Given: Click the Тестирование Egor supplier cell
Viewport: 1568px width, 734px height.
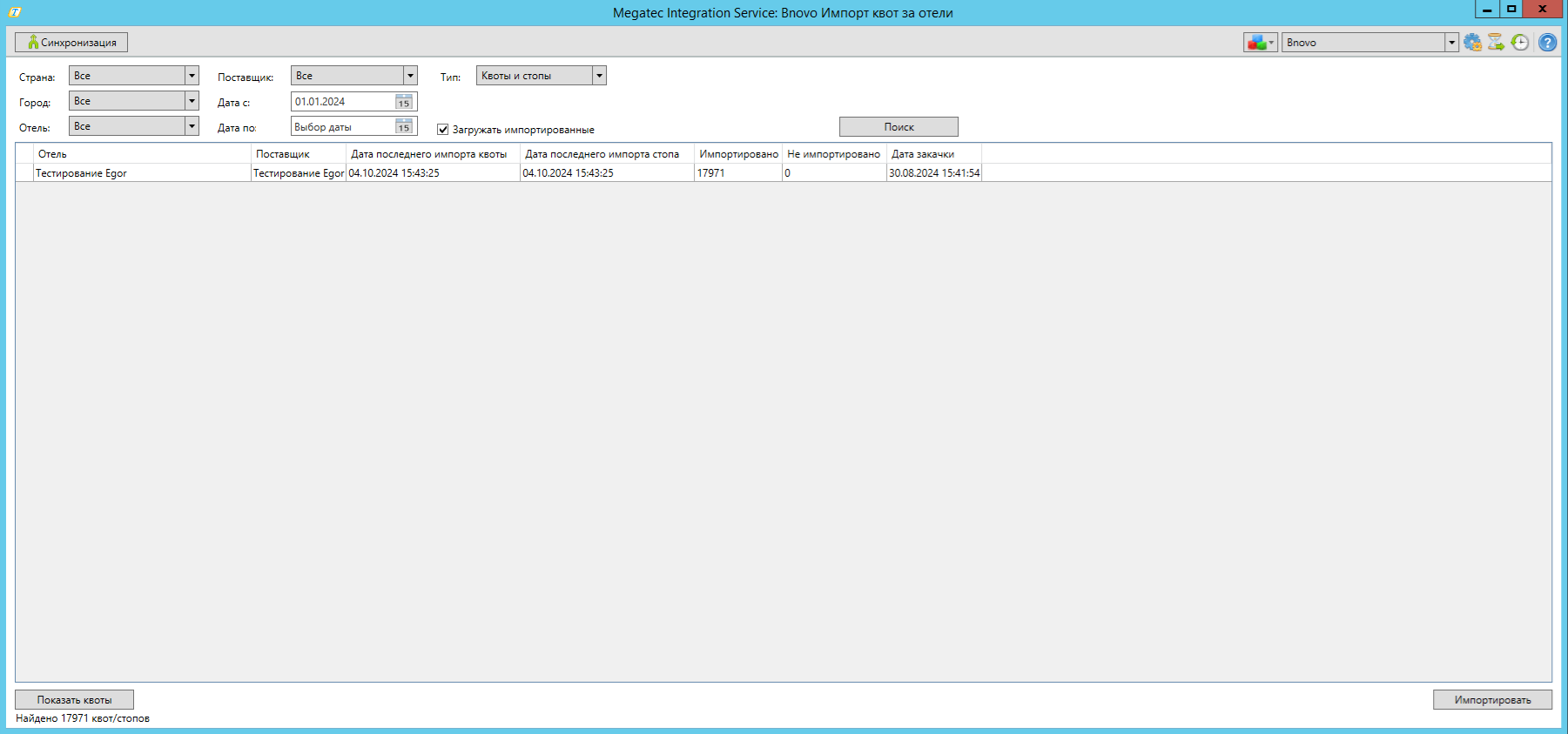Looking at the screenshot, I should pyautogui.click(x=299, y=173).
